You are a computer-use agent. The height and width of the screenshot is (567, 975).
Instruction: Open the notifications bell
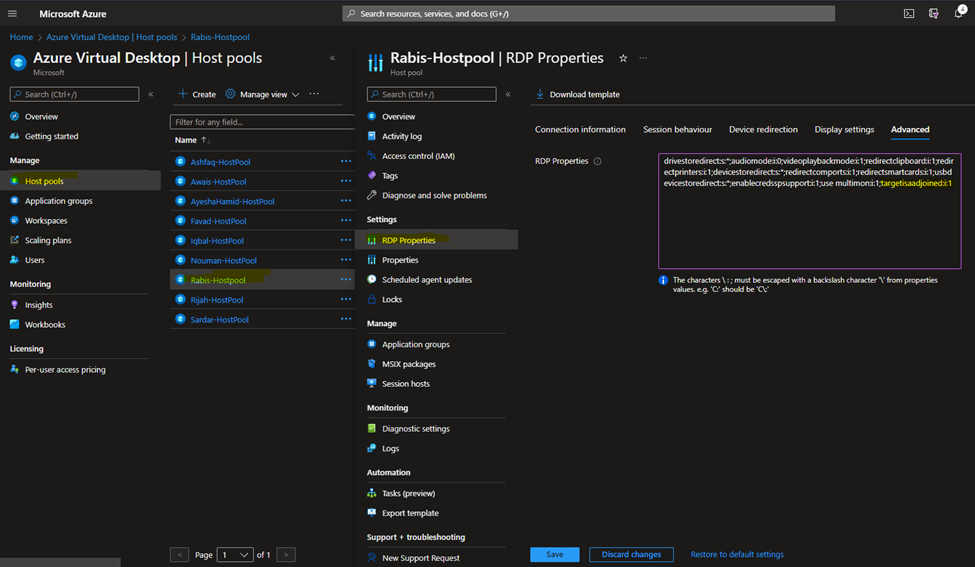click(x=959, y=13)
